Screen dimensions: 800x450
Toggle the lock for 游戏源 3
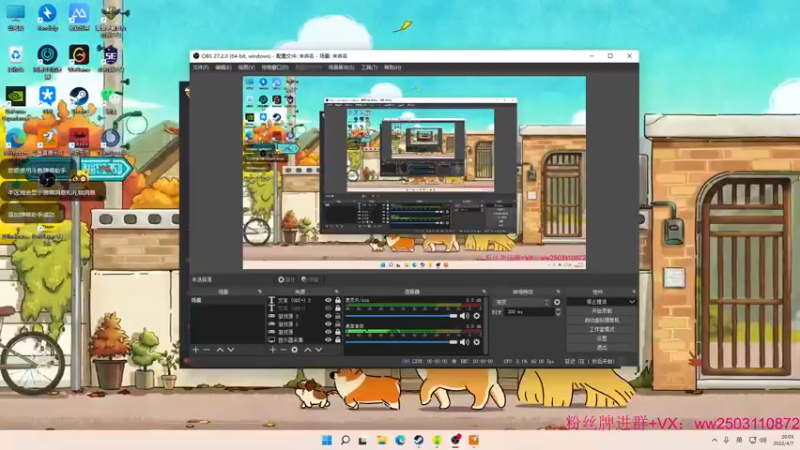(x=338, y=316)
